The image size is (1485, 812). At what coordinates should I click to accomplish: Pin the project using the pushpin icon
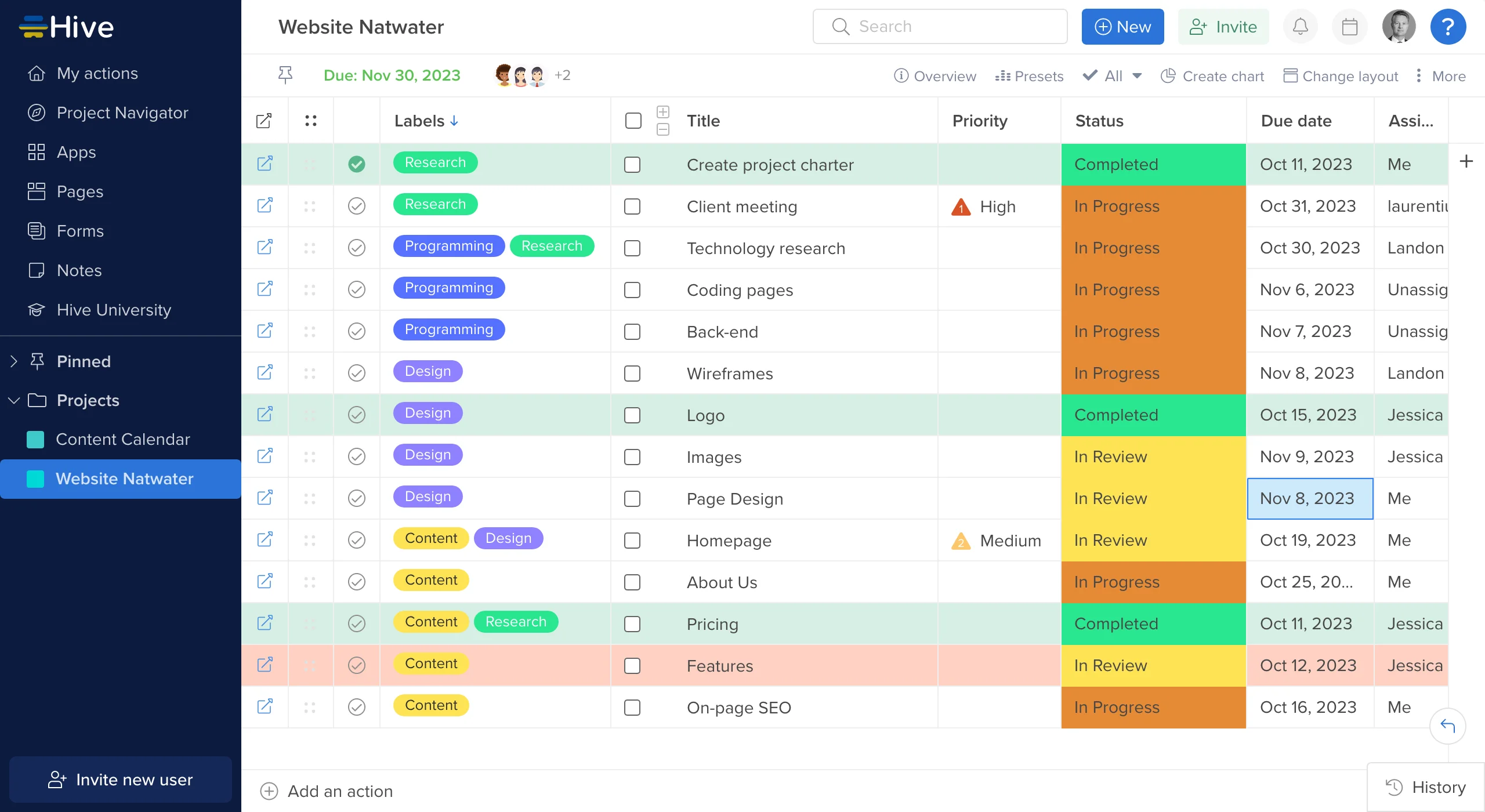(285, 75)
